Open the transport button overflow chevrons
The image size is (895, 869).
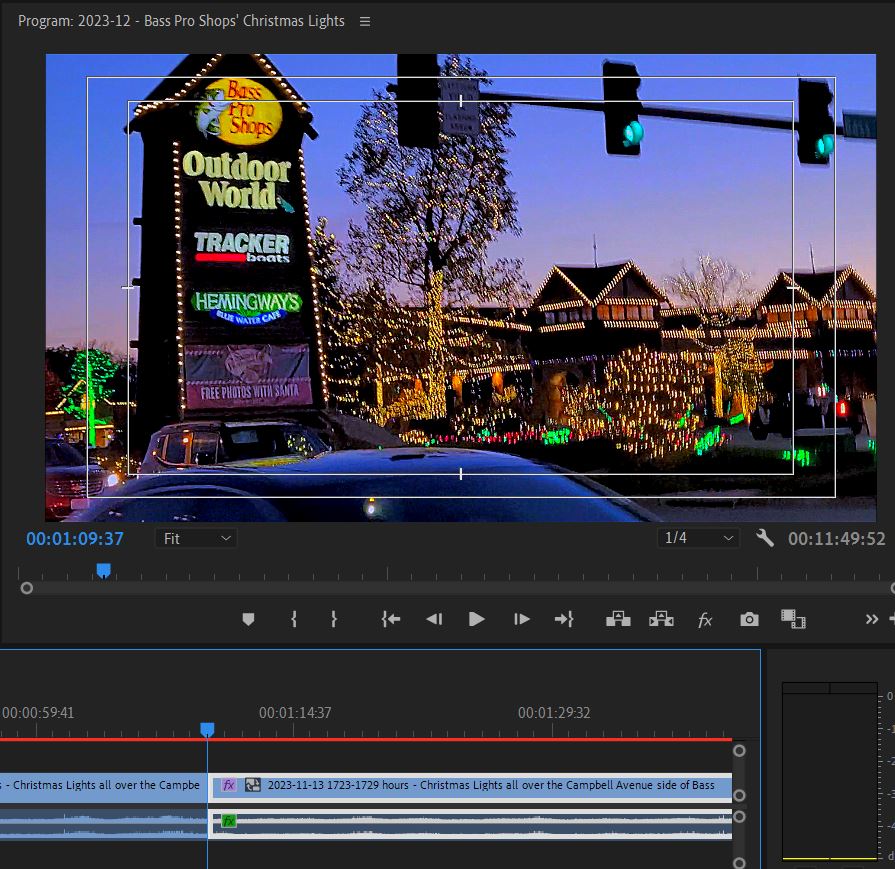click(872, 619)
